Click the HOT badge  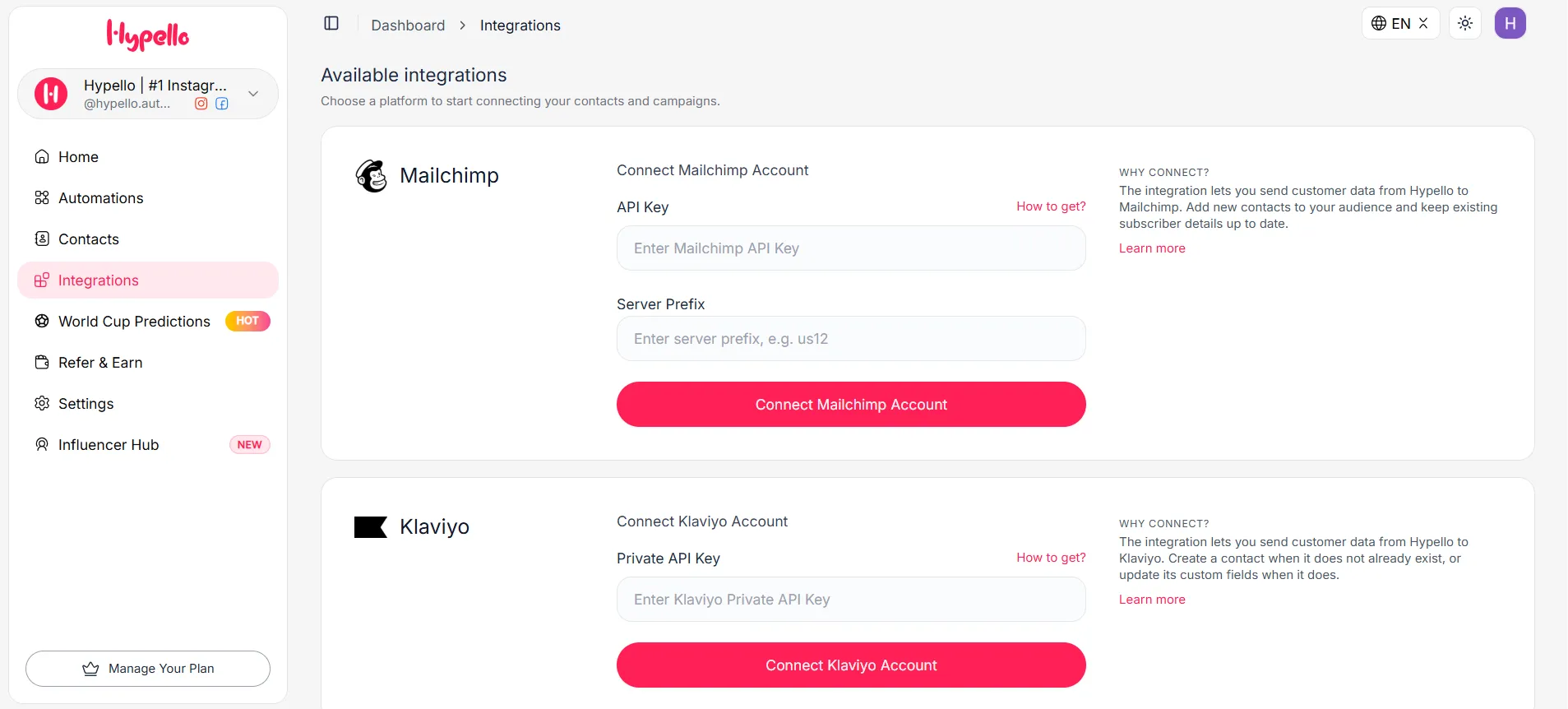pyautogui.click(x=247, y=321)
